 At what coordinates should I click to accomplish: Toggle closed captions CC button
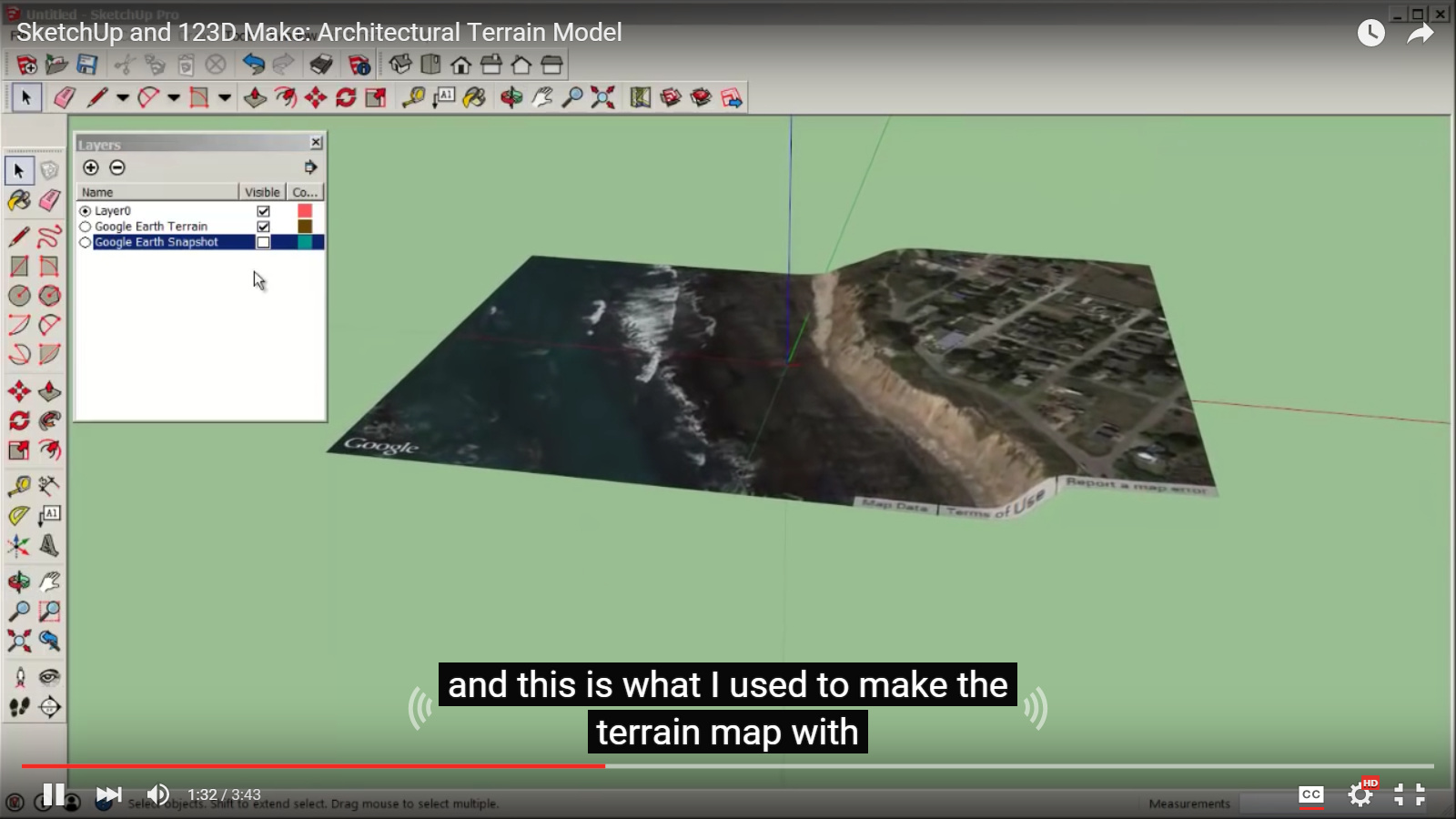(1311, 794)
